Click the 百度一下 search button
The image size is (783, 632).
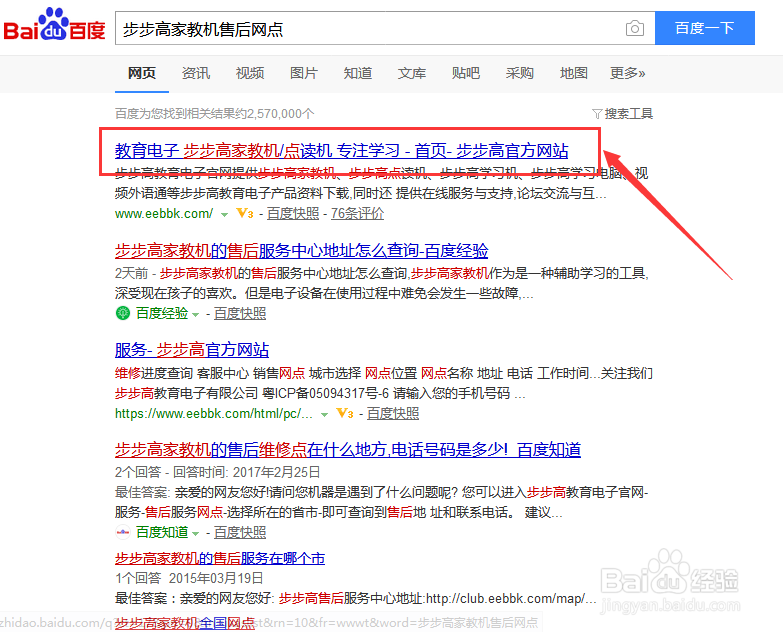pos(705,28)
